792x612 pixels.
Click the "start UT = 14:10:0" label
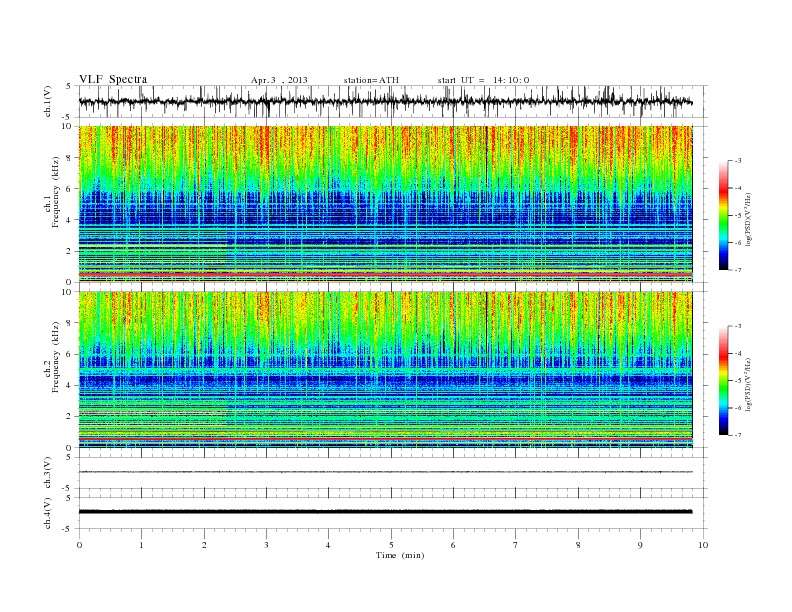coord(483,80)
